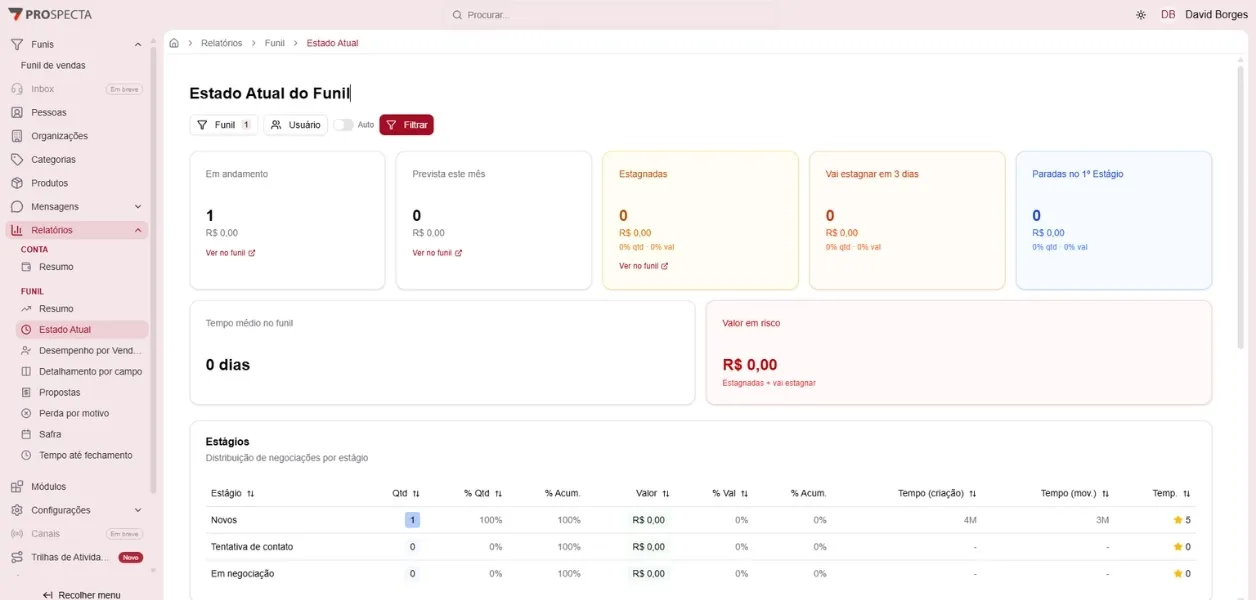This screenshot has width=1256, height=600.
Task: Open the DB user avatar
Action: 1168,15
